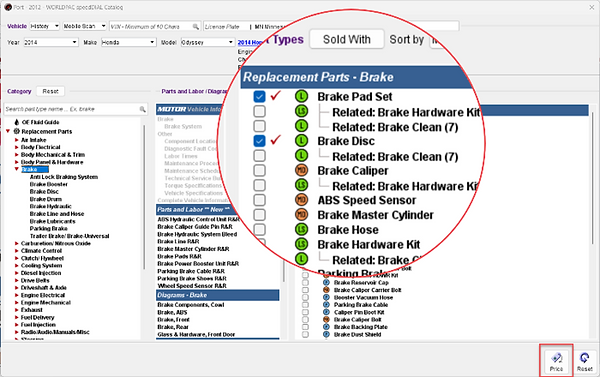This screenshot has height=377, width=600.
Task: Select Brake Booster subcategory
Action: (x=49, y=184)
